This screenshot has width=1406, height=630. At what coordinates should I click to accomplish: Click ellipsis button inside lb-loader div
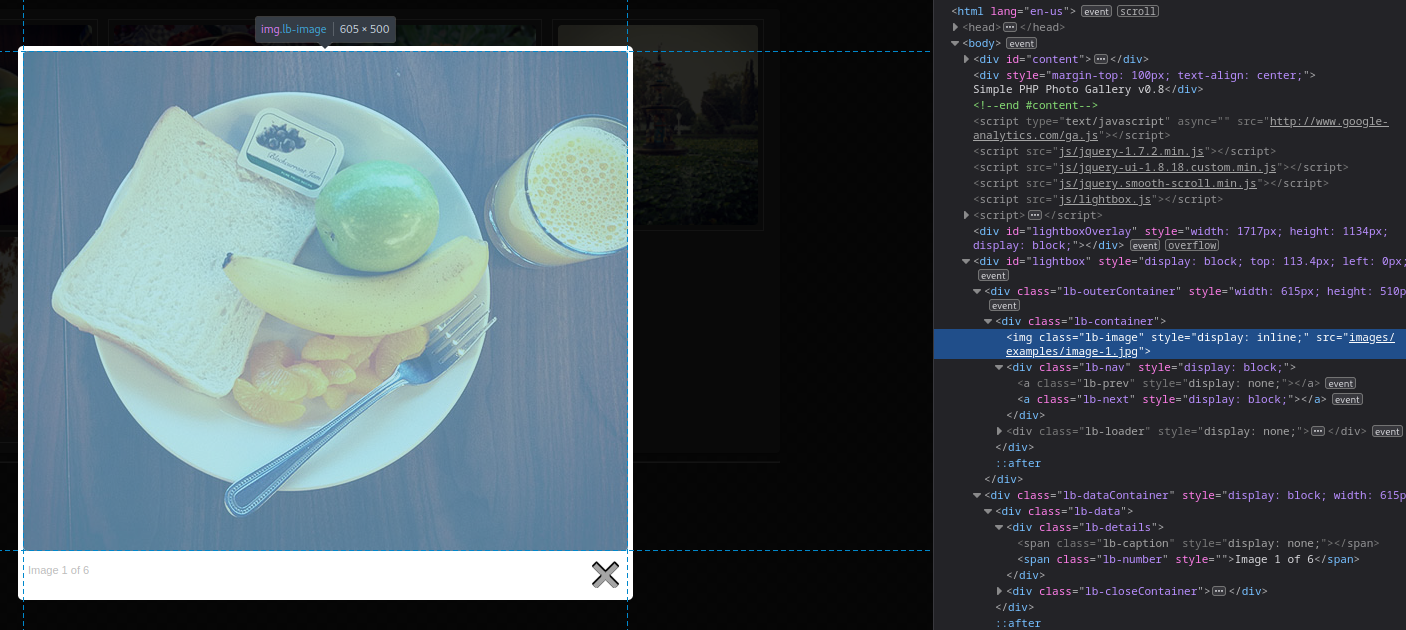(x=1317, y=431)
